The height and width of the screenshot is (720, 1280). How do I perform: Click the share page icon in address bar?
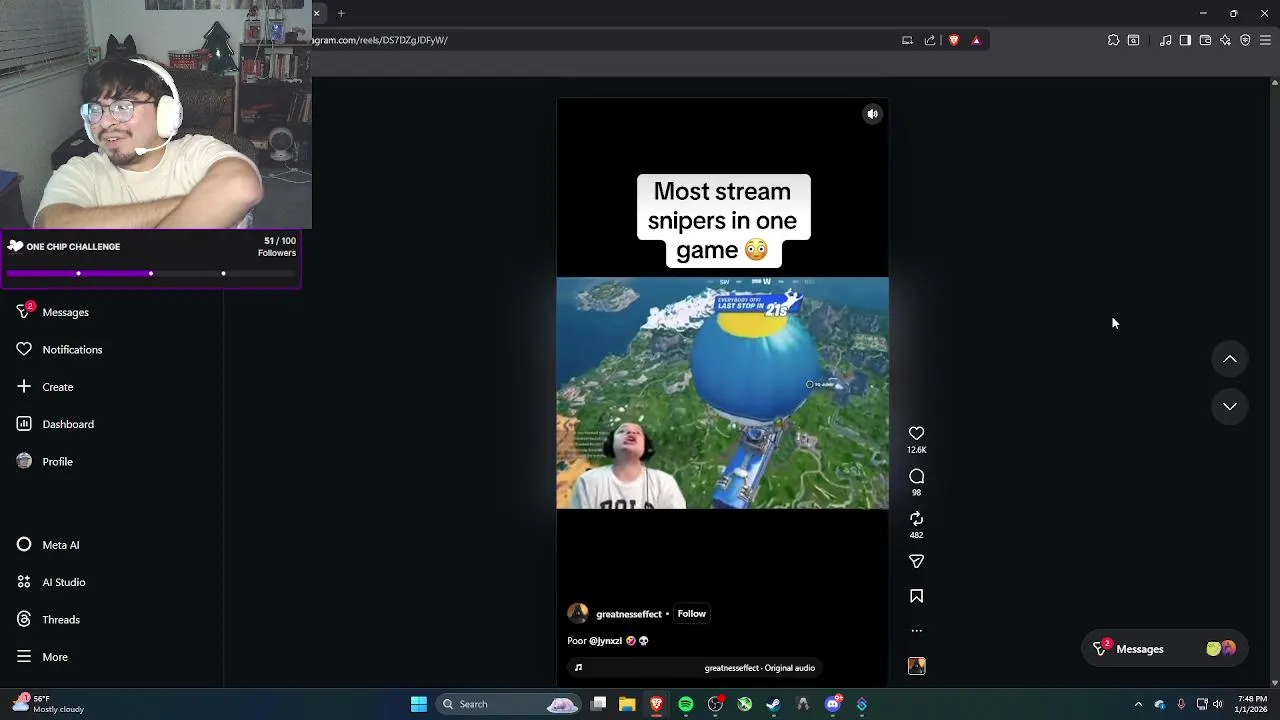[x=930, y=40]
